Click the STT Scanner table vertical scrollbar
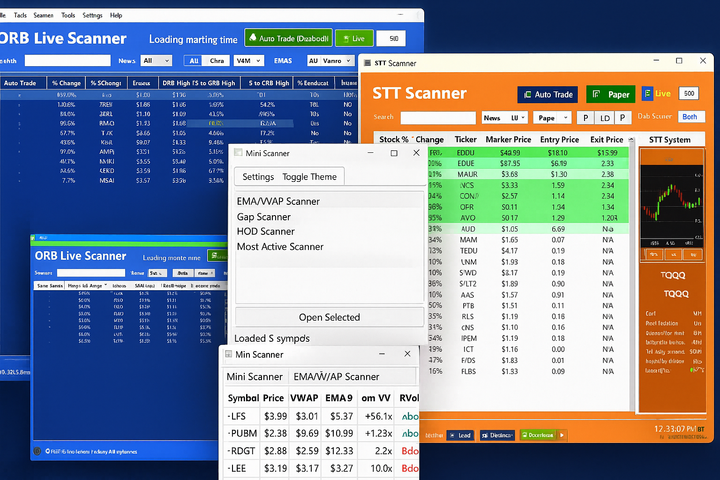This screenshot has width=720, height=480. (632, 276)
